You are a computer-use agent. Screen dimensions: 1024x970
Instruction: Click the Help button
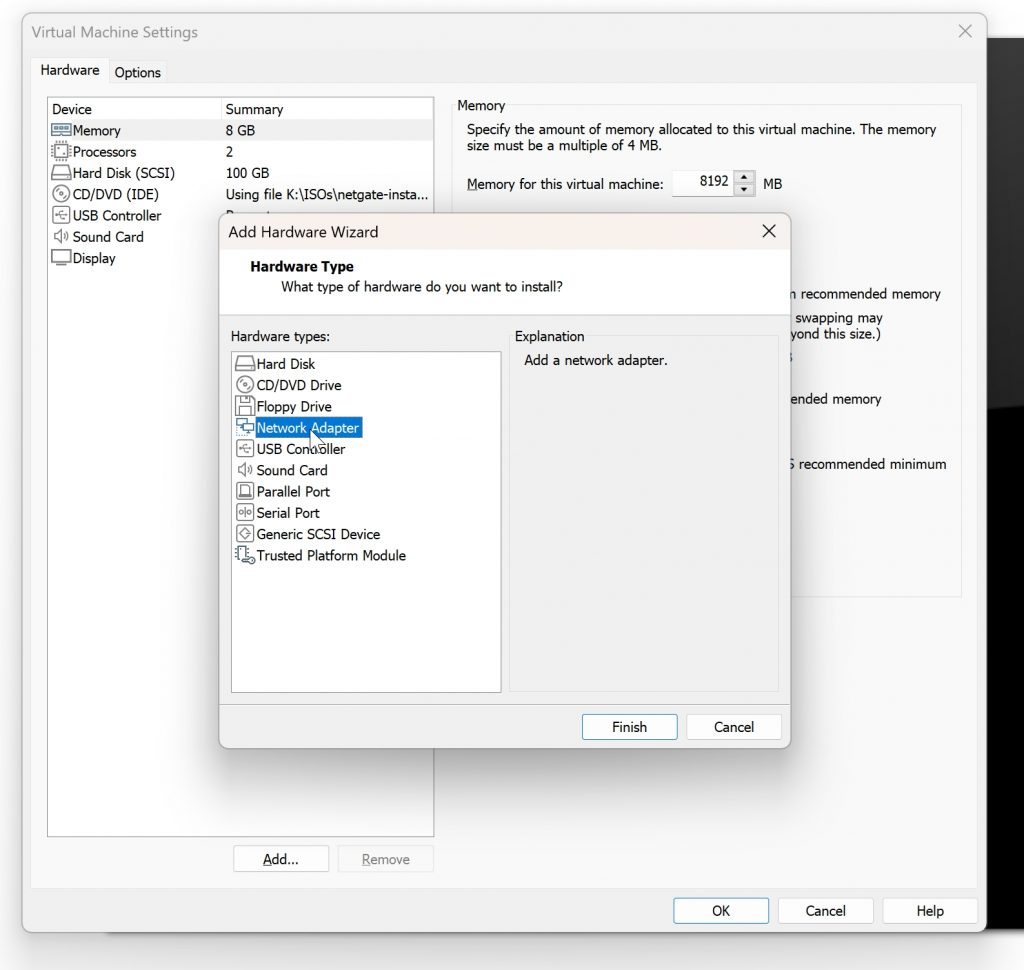[929, 911]
